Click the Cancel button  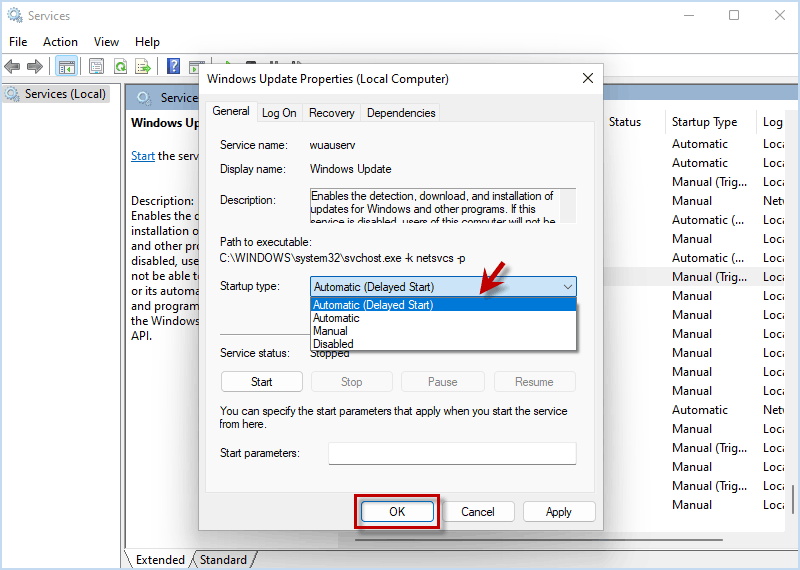(478, 511)
